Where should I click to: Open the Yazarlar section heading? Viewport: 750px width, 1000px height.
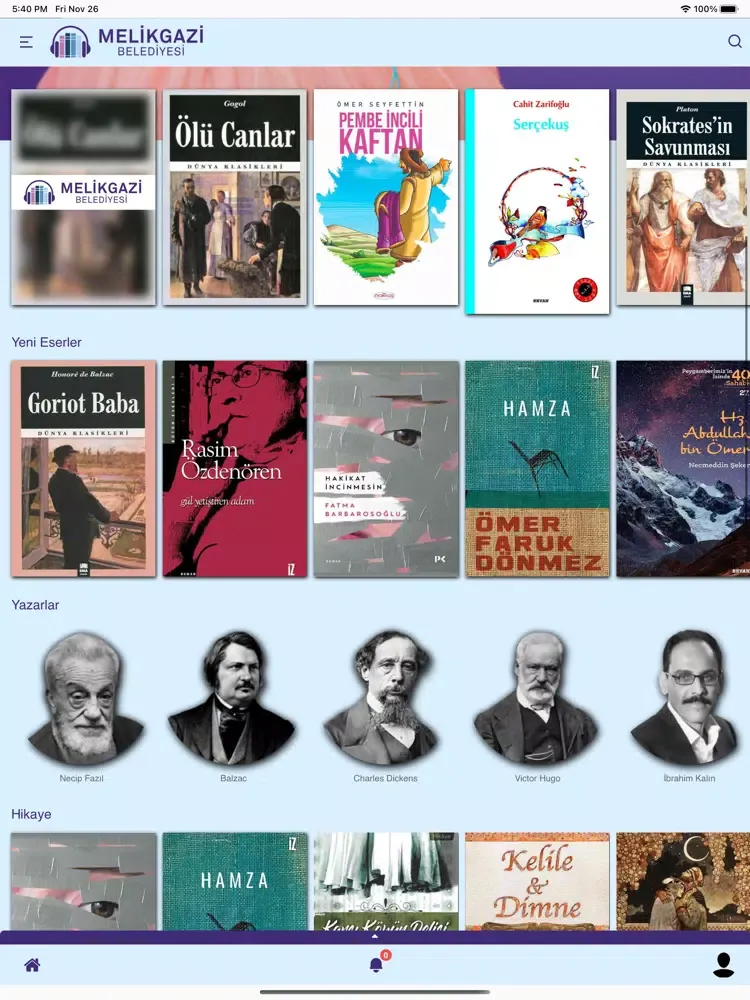(x=35, y=605)
